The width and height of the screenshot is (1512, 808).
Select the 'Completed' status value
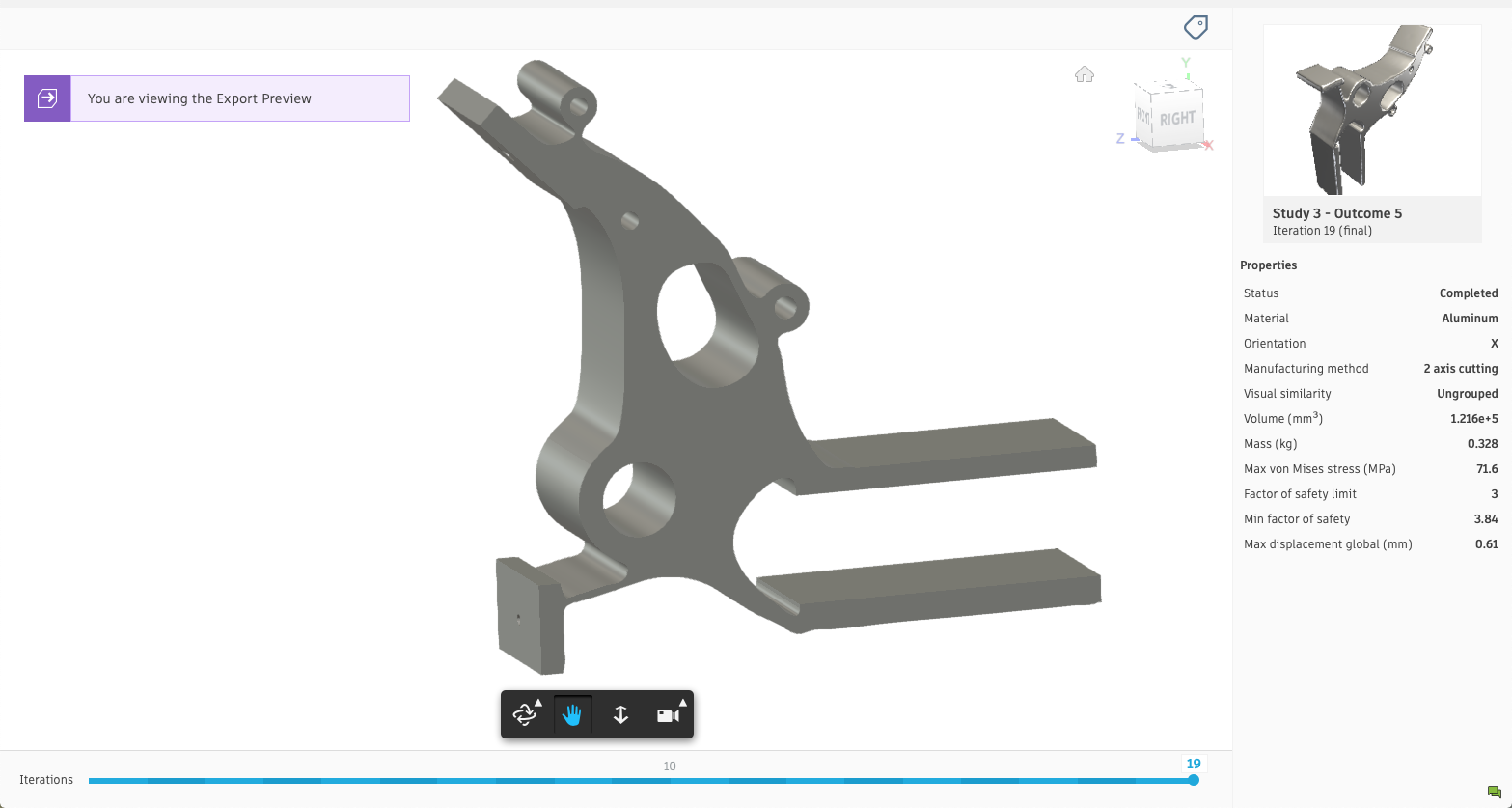tap(1469, 293)
